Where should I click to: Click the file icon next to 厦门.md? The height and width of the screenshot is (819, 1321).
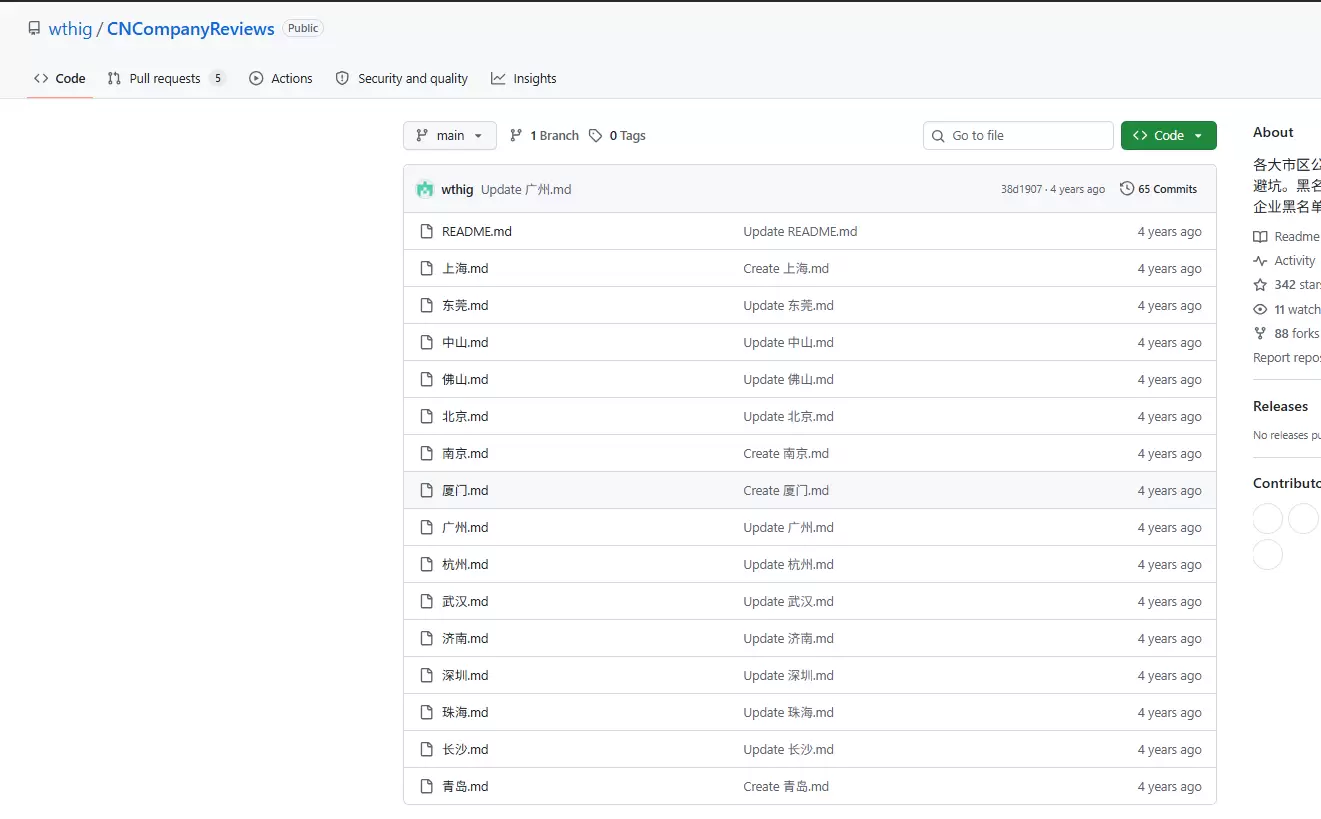tap(426, 491)
